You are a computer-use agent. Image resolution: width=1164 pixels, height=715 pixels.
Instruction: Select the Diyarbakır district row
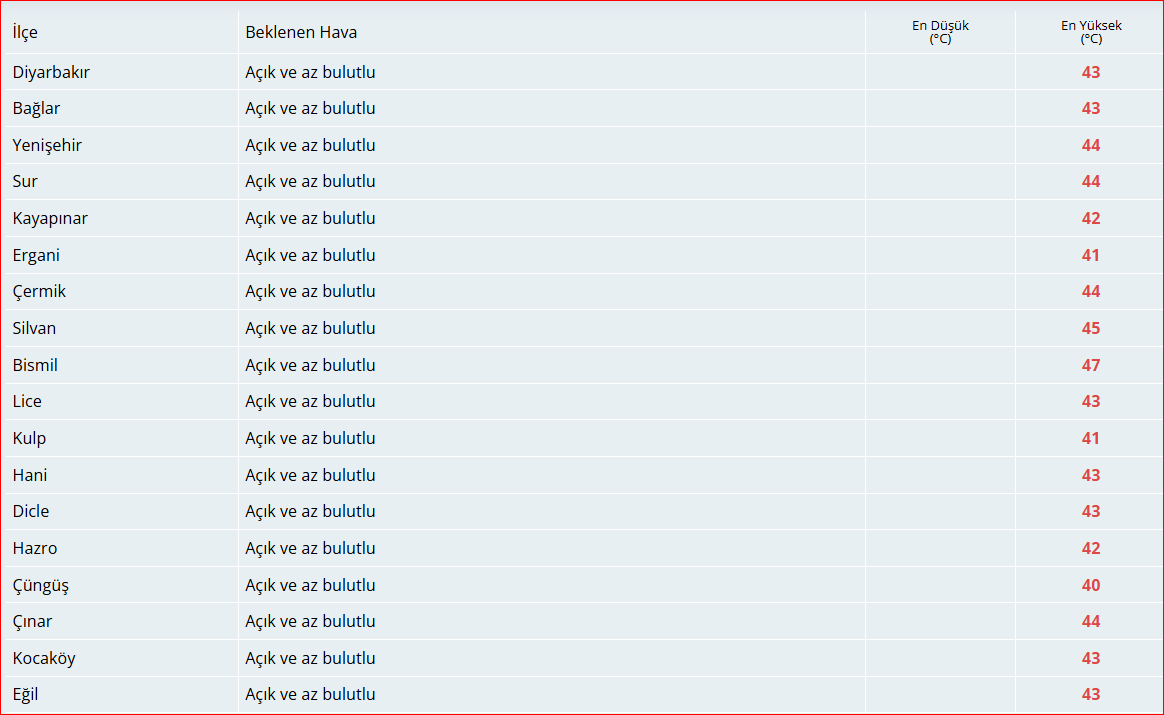pos(582,72)
